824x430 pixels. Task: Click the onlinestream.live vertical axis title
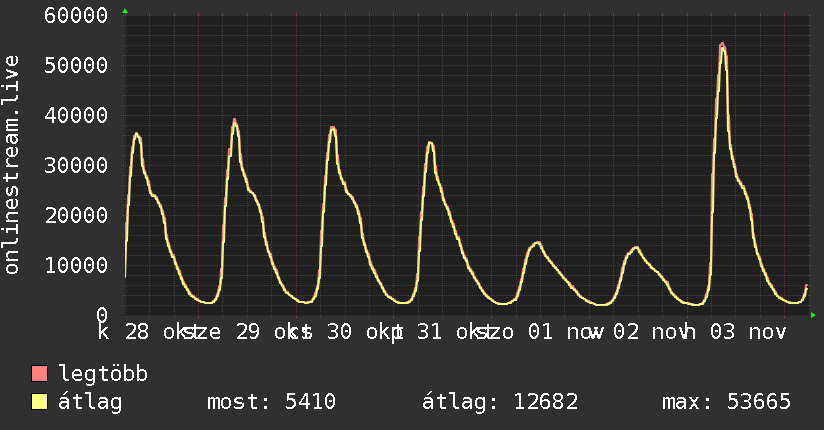12,165
